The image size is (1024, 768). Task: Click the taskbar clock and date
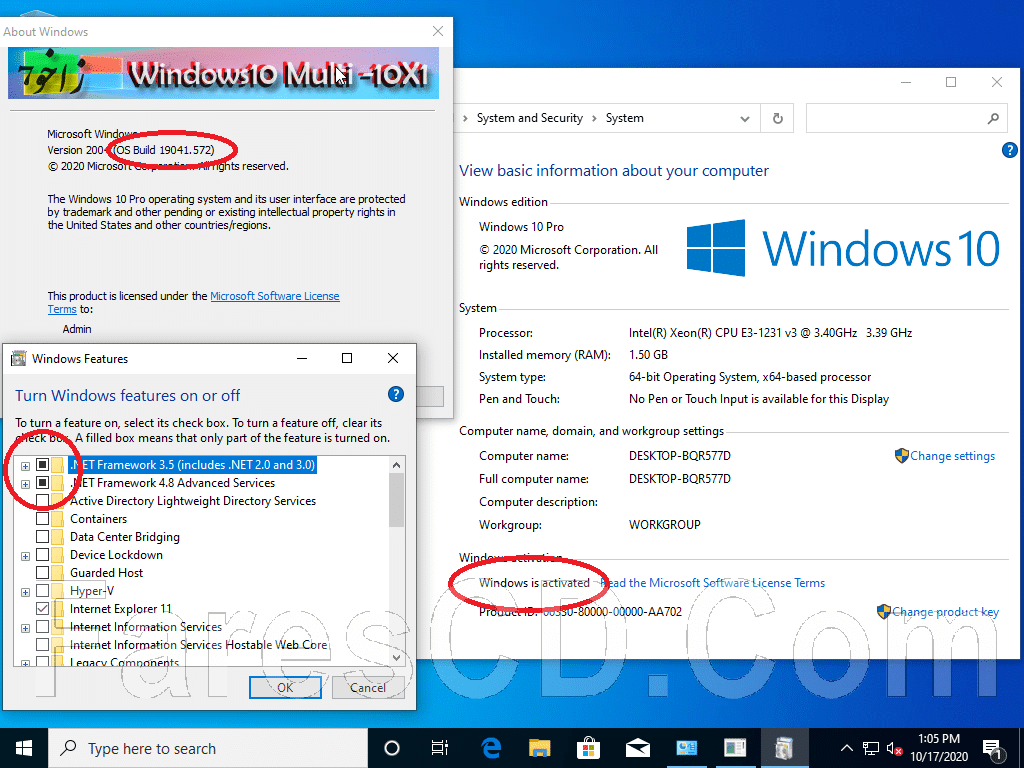938,748
